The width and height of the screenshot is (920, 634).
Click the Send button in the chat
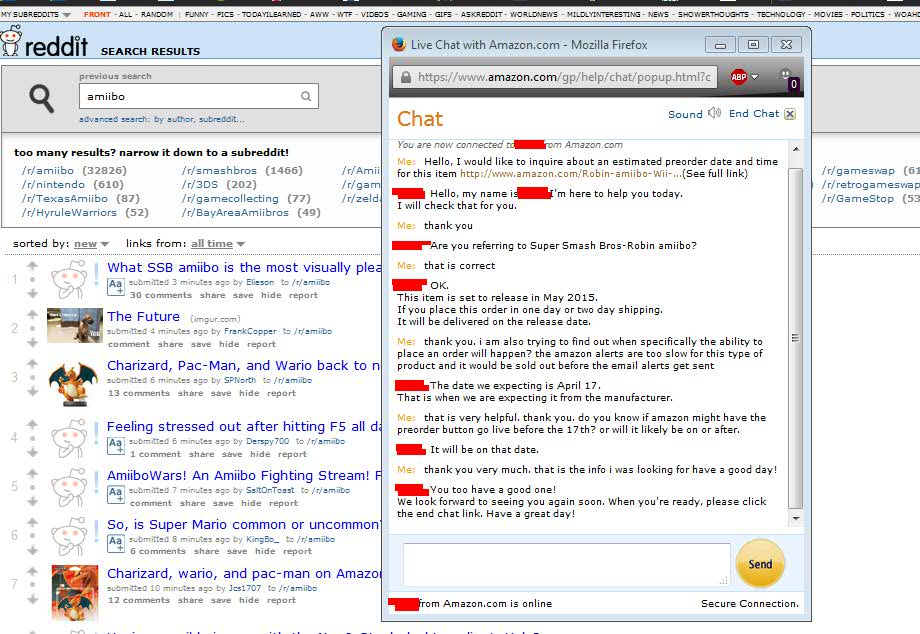[x=760, y=564]
